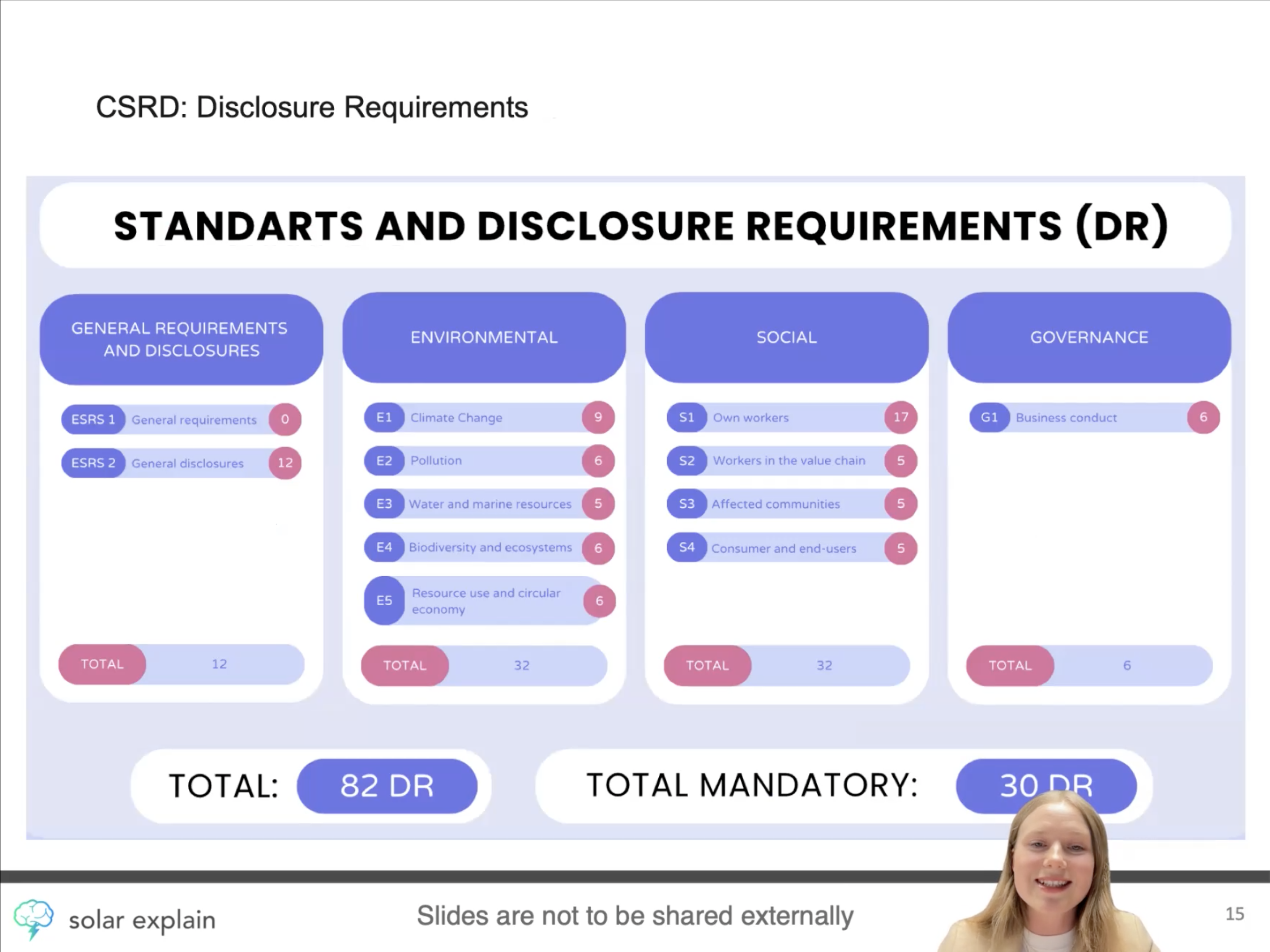1270x952 pixels.
Task: Click the 'TOTAL MANDATORY:' label
Action: [x=752, y=785]
